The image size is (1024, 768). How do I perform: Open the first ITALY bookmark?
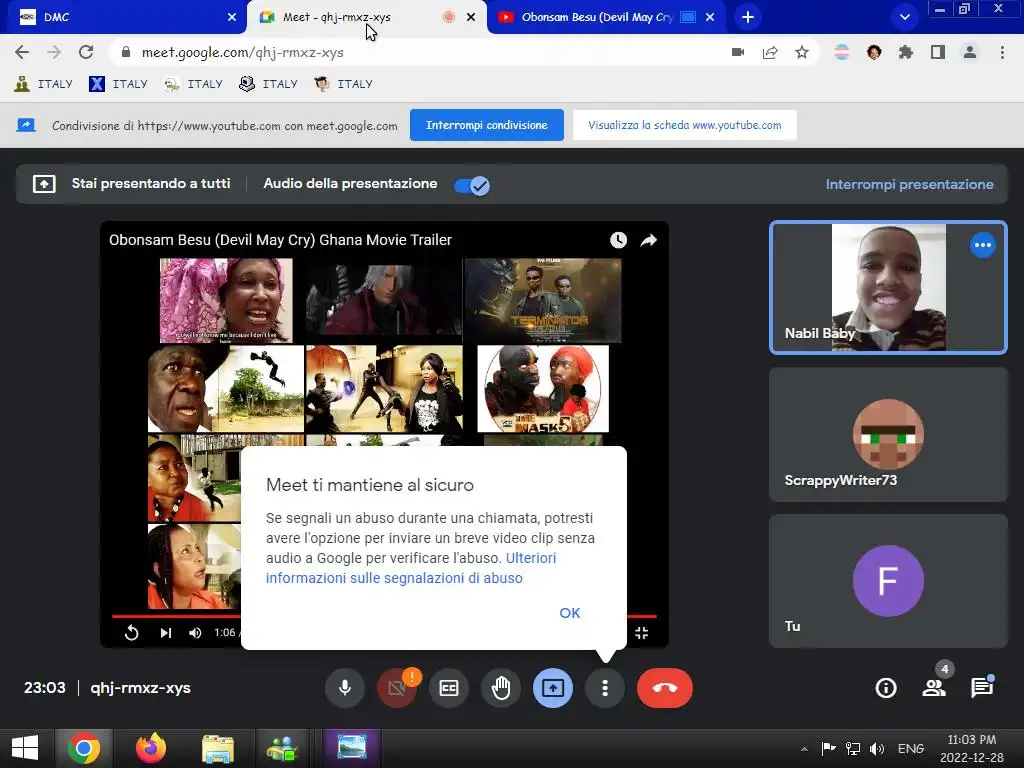click(43, 84)
